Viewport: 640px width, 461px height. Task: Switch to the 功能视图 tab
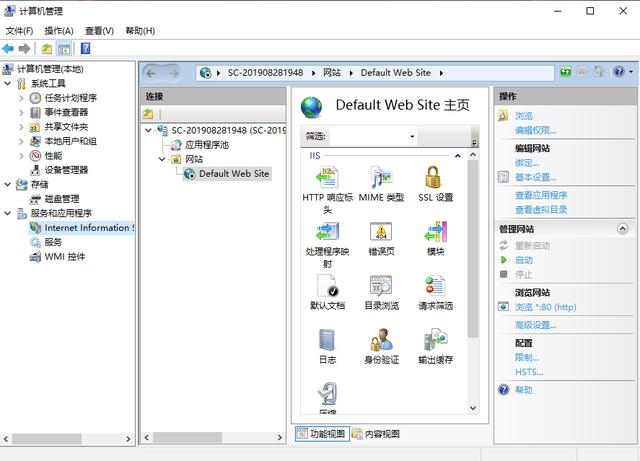coord(322,434)
